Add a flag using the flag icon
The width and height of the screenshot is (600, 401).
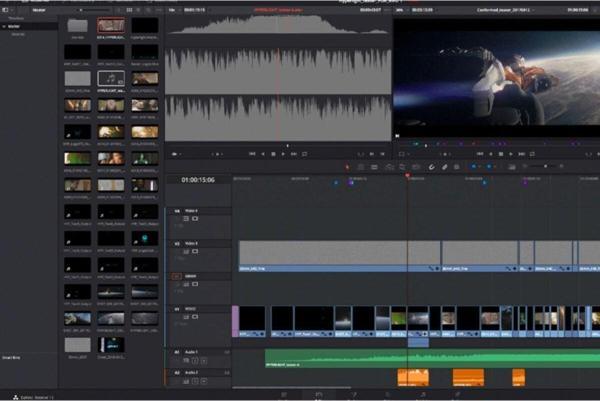474,167
